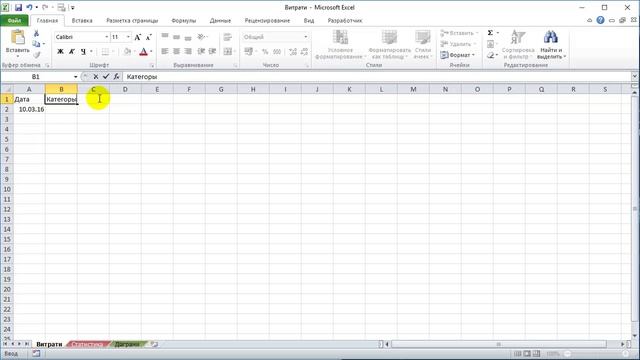Toggle Italic (К) formatting
The width and height of the screenshot is (640, 360).
pyautogui.click(x=71, y=51)
